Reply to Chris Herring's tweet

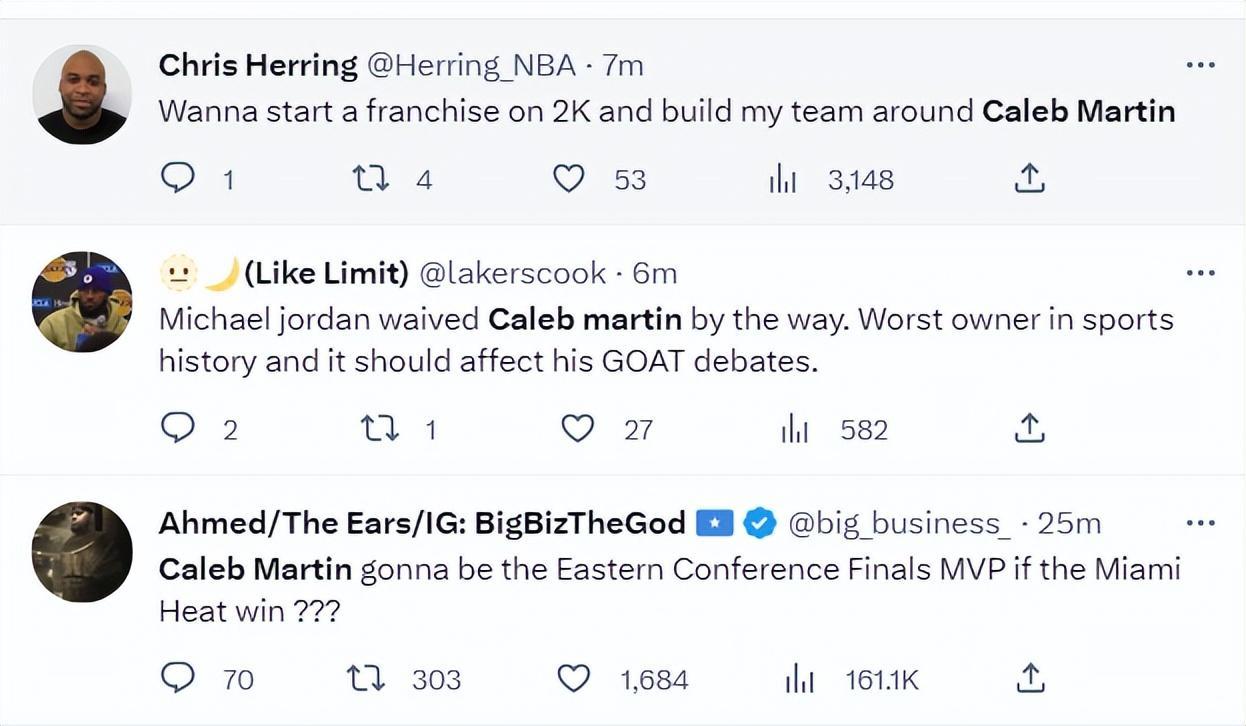178,179
